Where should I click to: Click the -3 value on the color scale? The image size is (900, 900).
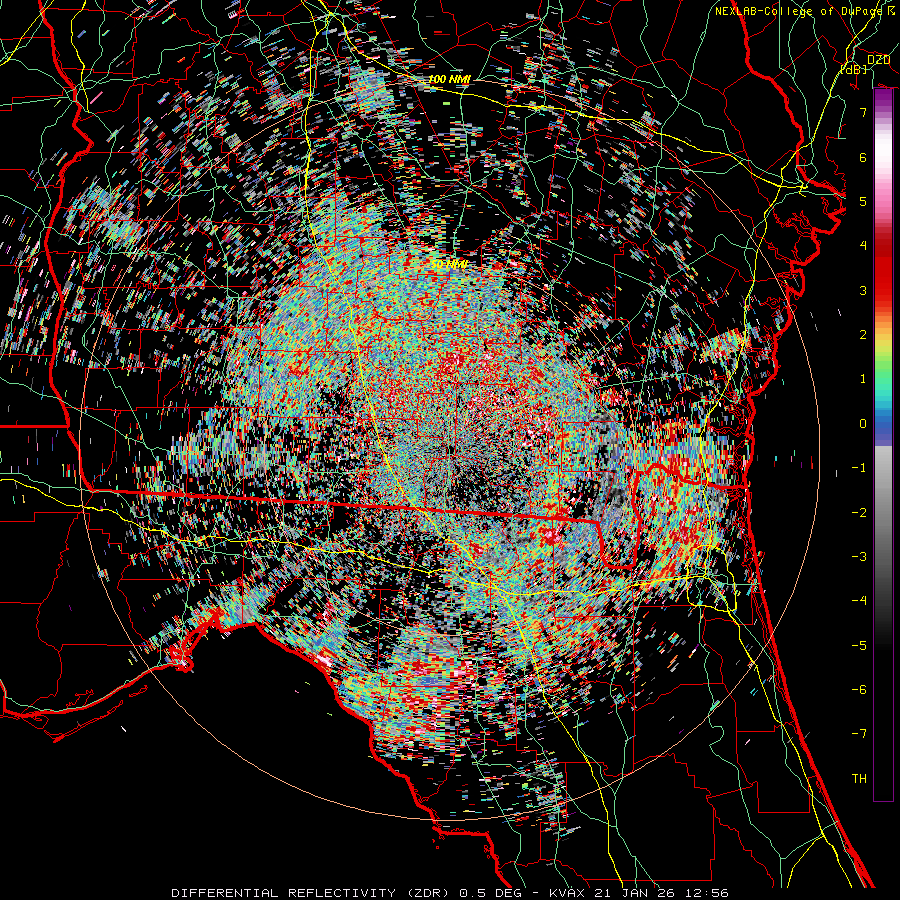coord(859,556)
